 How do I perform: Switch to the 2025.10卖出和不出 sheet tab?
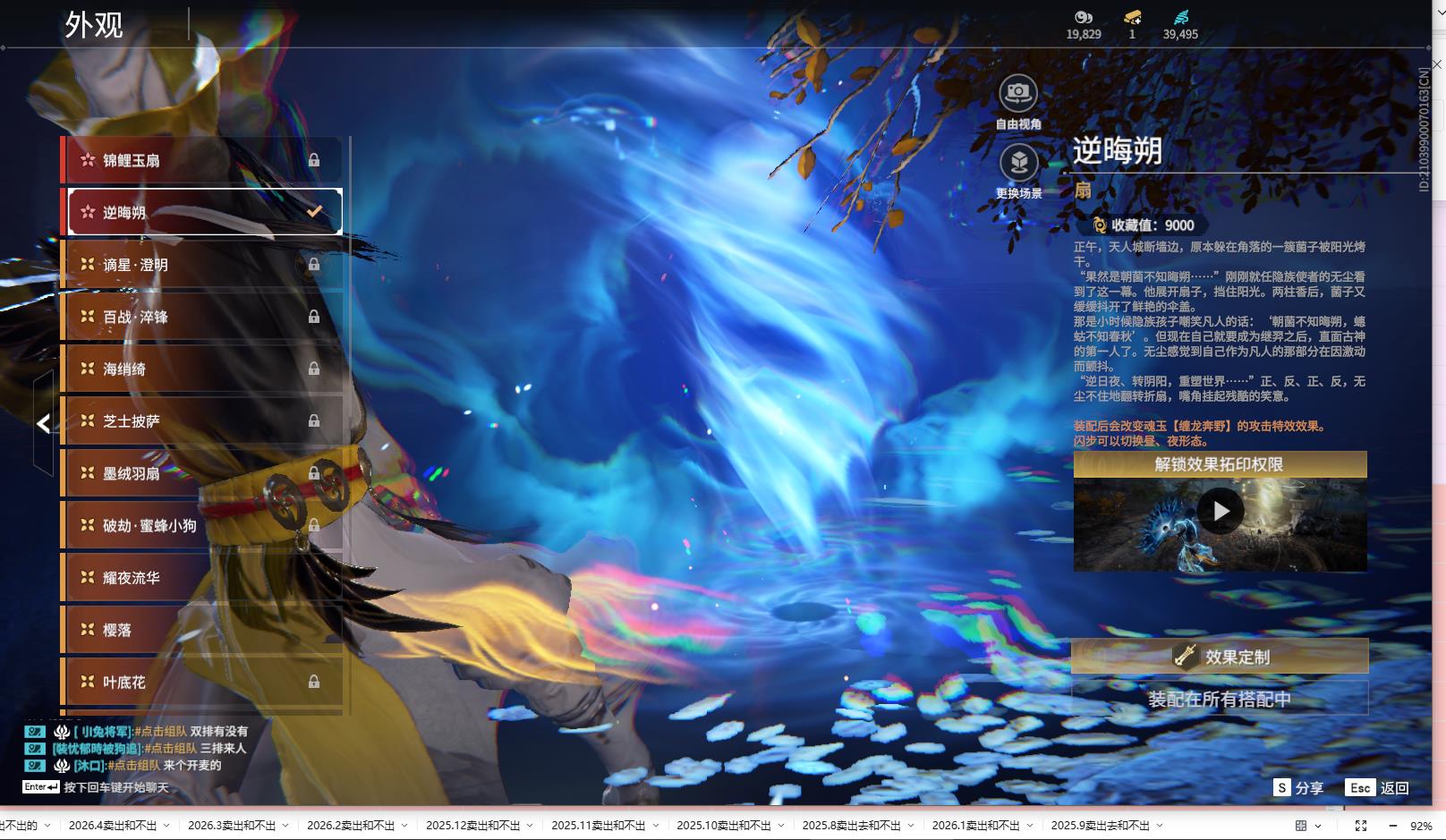point(724,826)
